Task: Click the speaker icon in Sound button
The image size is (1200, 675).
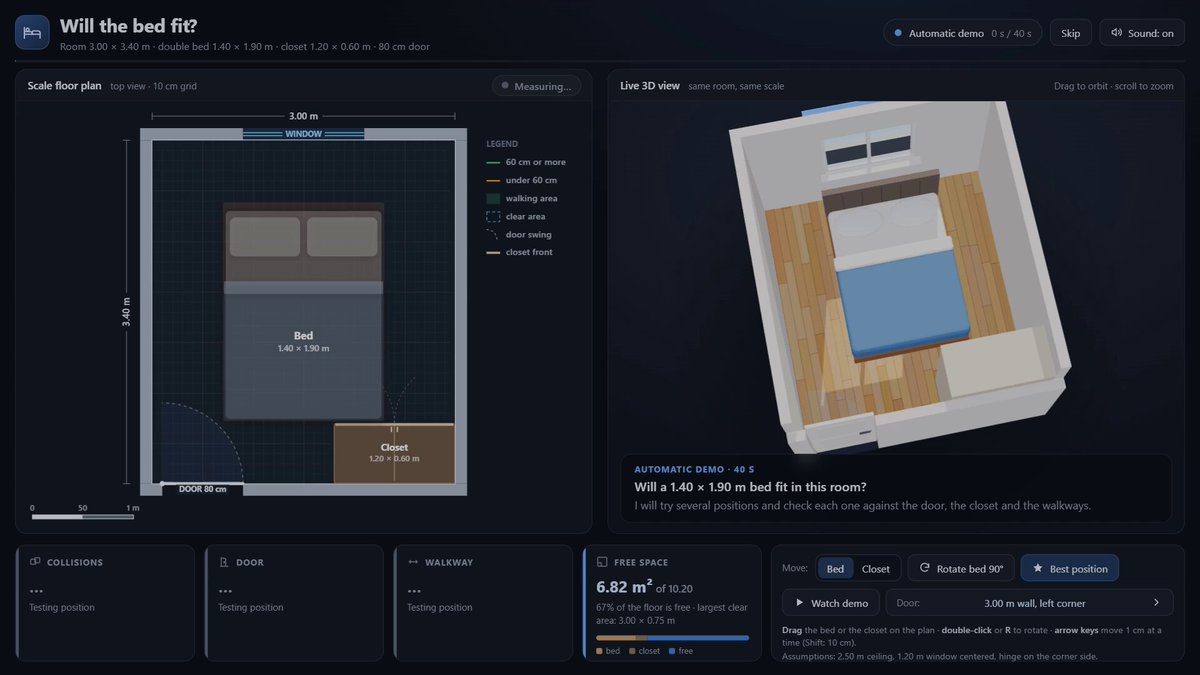Action: tap(1118, 33)
